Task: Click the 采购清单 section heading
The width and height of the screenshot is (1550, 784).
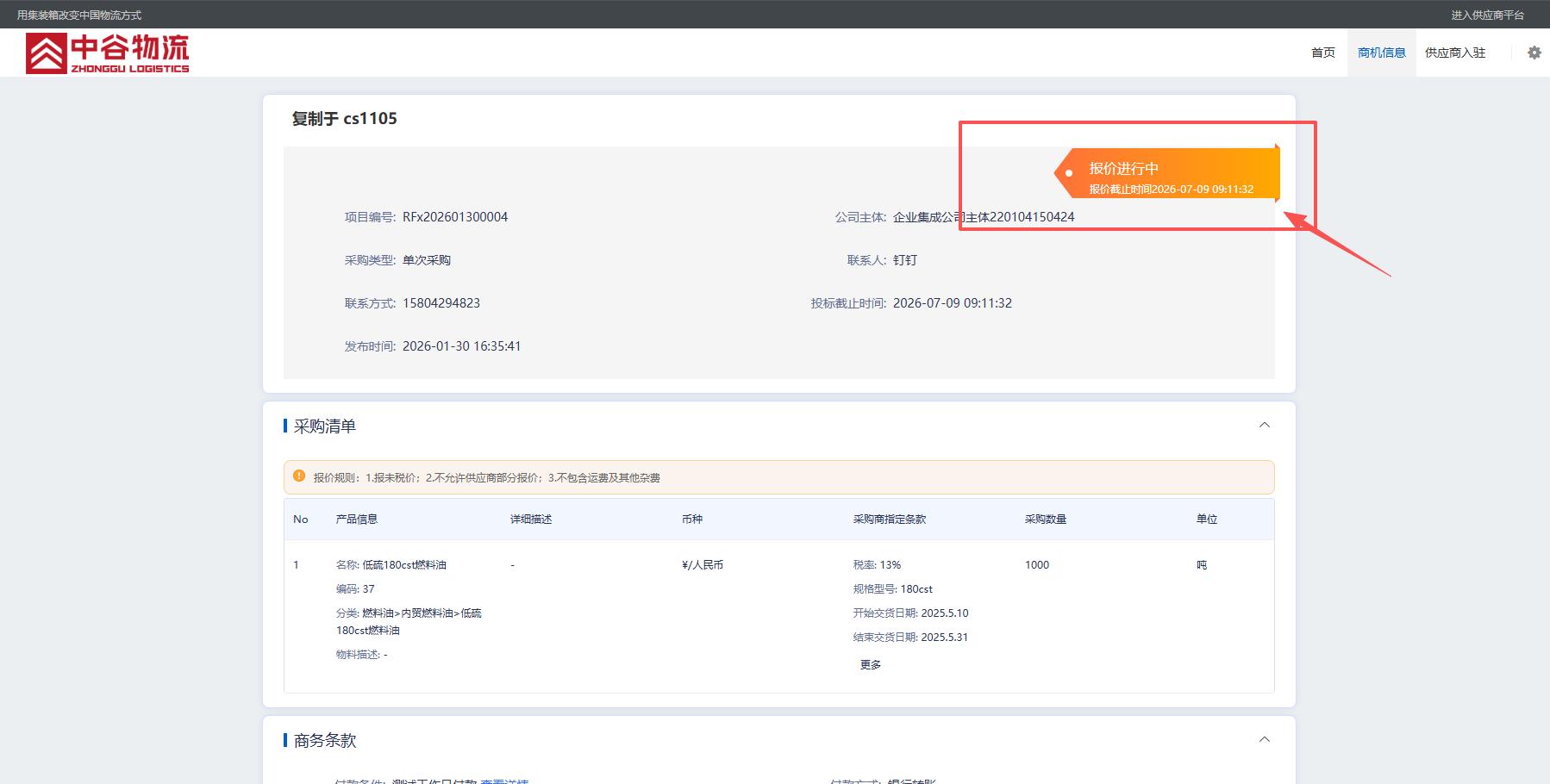Action: [x=325, y=426]
